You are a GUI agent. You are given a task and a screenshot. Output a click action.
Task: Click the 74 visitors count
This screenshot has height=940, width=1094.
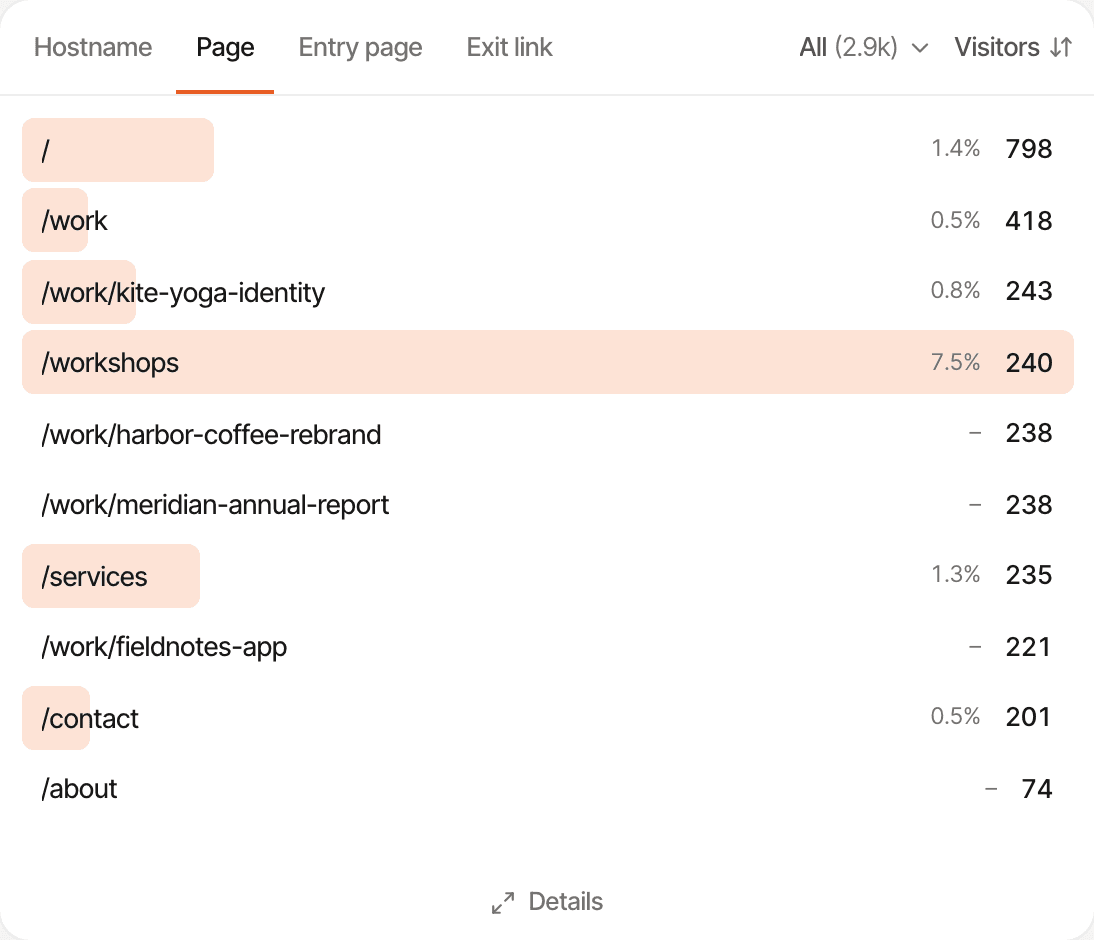point(1037,789)
